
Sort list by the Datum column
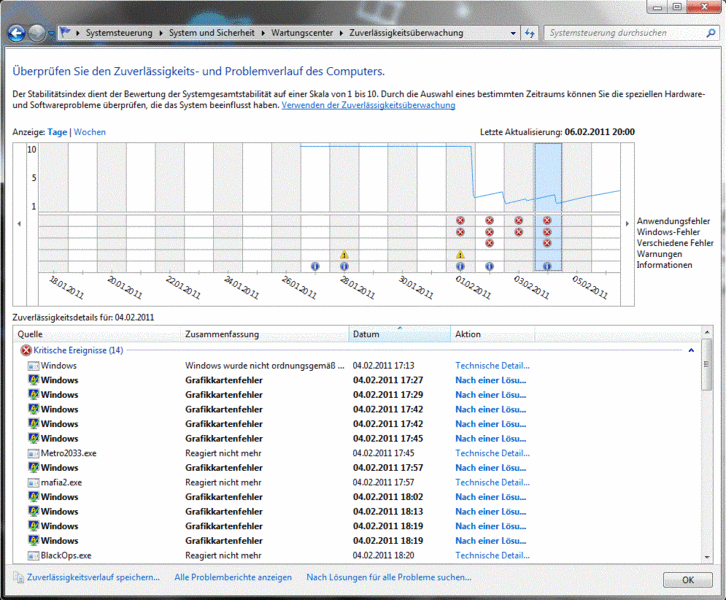[x=400, y=334]
